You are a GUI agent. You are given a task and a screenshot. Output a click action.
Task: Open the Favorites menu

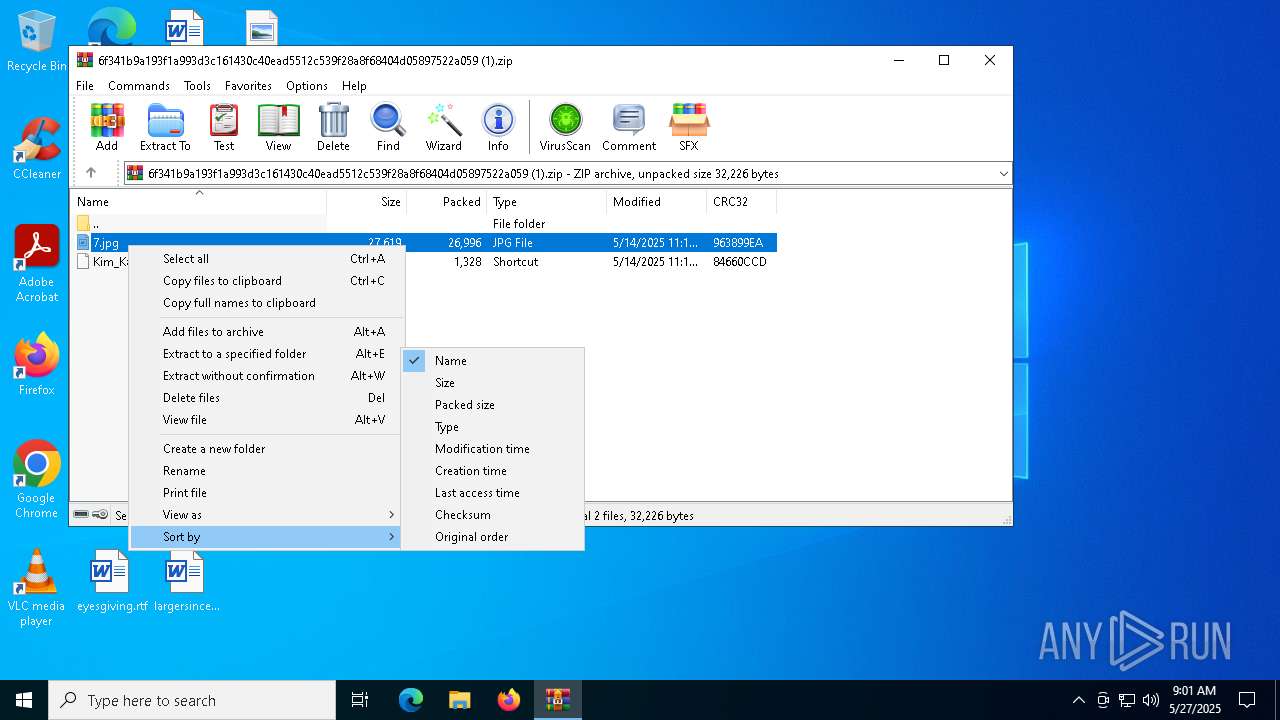248,86
